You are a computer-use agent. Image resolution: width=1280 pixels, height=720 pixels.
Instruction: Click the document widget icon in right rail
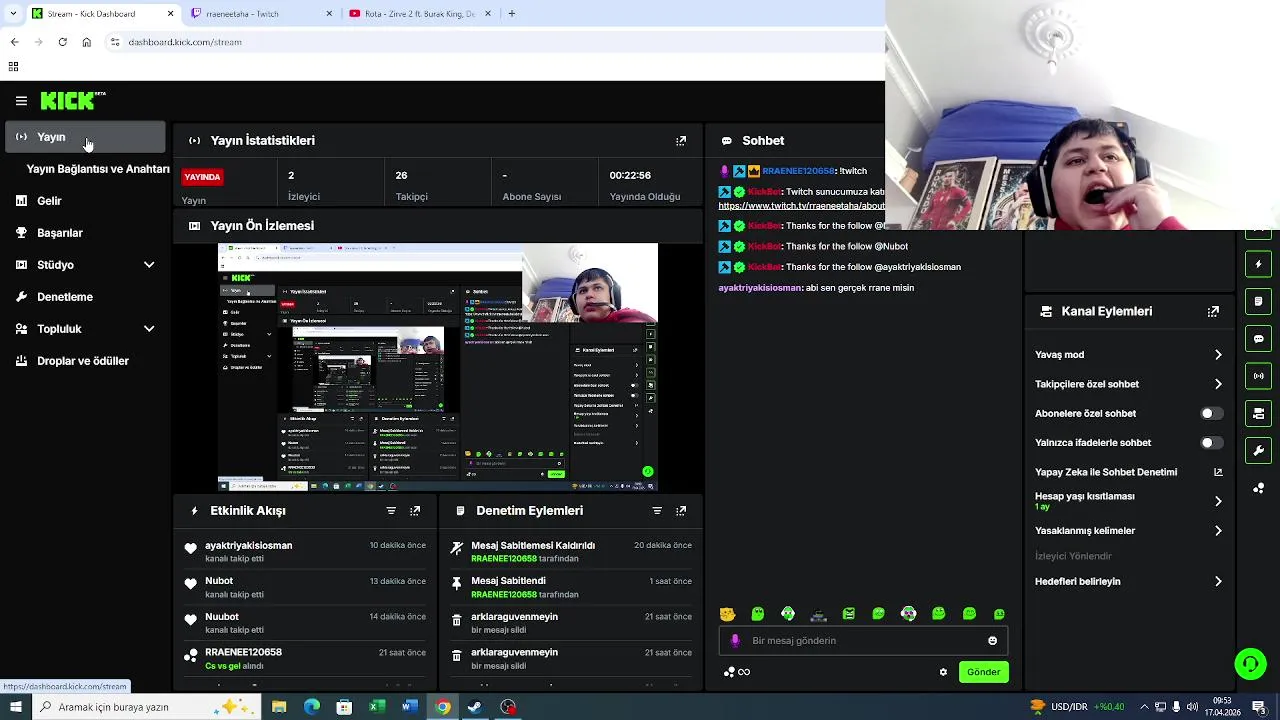1258,301
